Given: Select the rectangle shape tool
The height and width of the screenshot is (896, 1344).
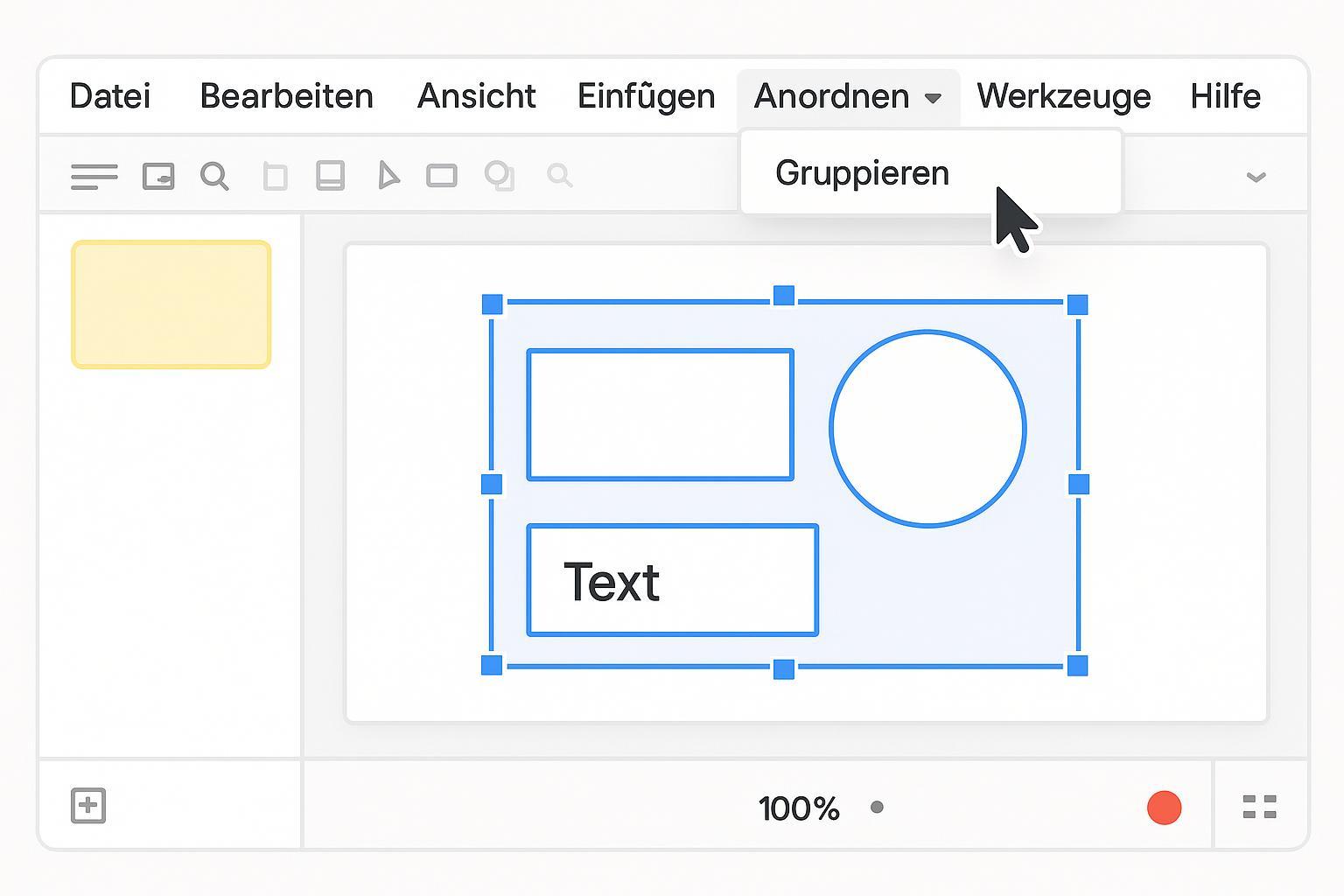Looking at the screenshot, I should [442, 177].
